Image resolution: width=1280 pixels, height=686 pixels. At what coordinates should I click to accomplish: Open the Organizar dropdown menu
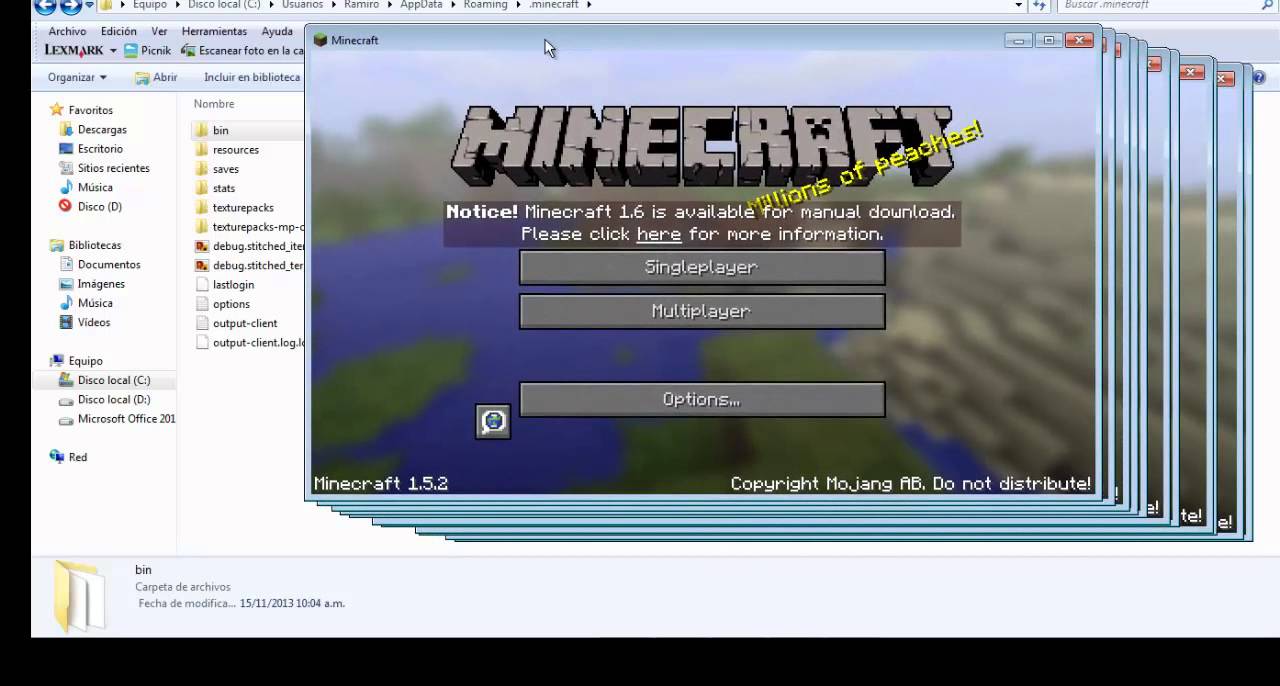77,77
